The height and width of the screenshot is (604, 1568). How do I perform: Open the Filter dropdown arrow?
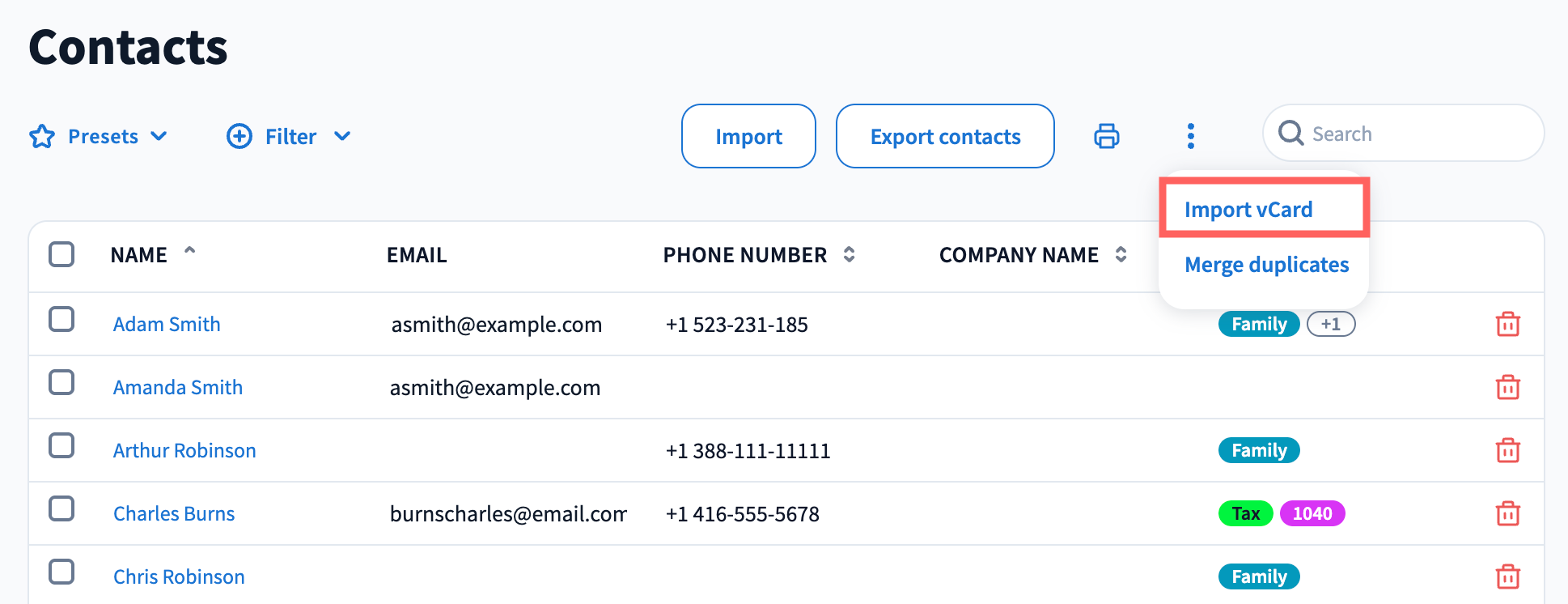(x=342, y=136)
